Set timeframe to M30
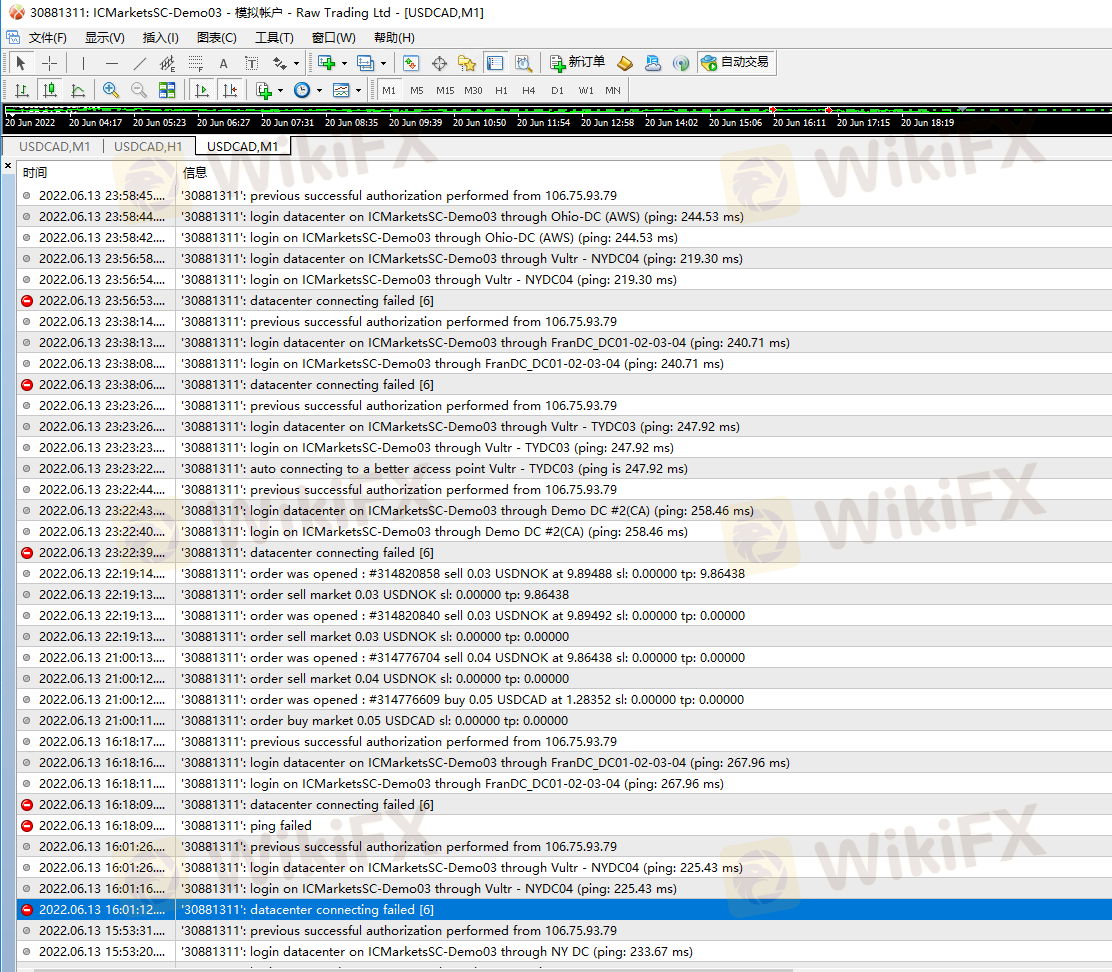Screen dimensions: 1112x972 [473, 91]
